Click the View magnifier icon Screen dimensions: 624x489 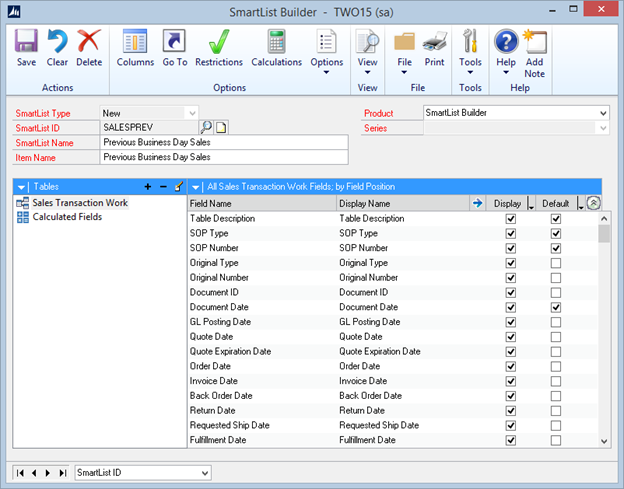click(367, 41)
